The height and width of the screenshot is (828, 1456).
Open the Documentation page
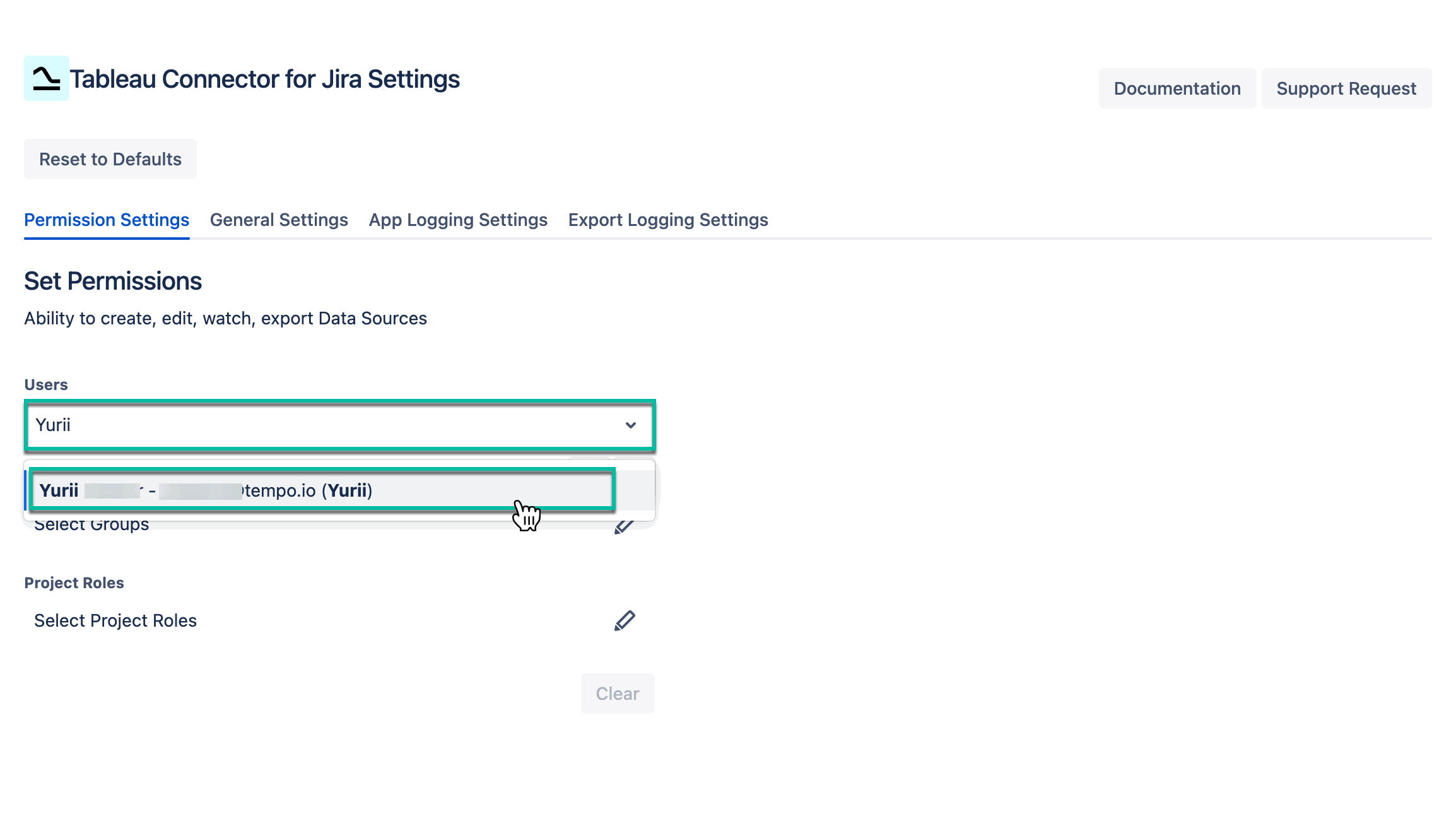pyautogui.click(x=1177, y=88)
